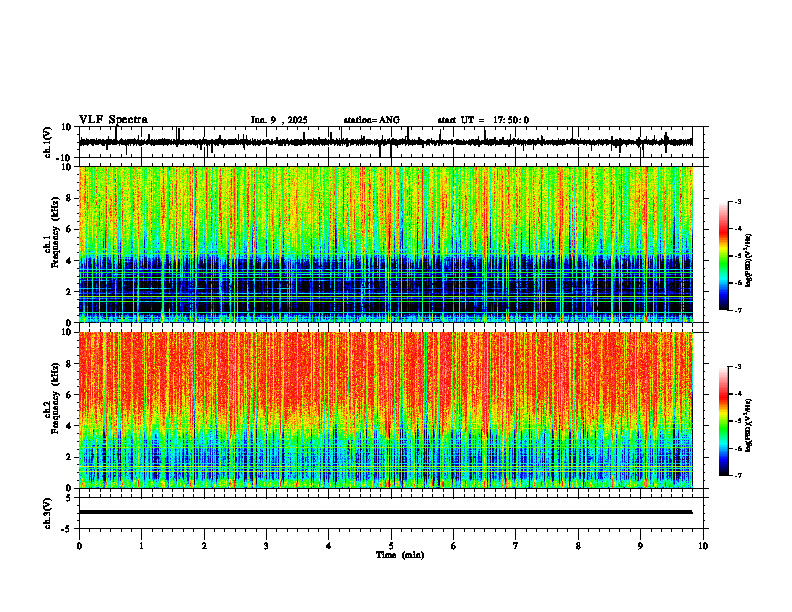Click the "VLF Spectra" plot title
Image resolution: width=792 pixels, height=612 pixels.
[x=113, y=119]
